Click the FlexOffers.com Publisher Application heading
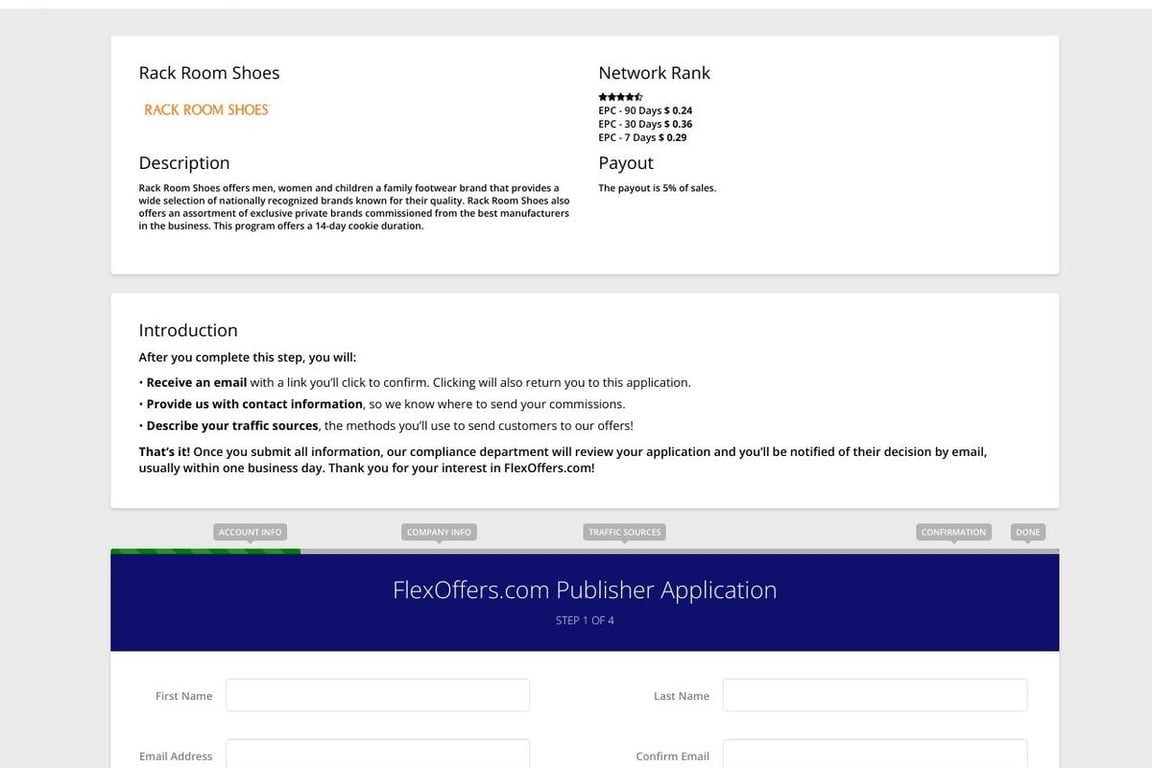 click(x=584, y=590)
